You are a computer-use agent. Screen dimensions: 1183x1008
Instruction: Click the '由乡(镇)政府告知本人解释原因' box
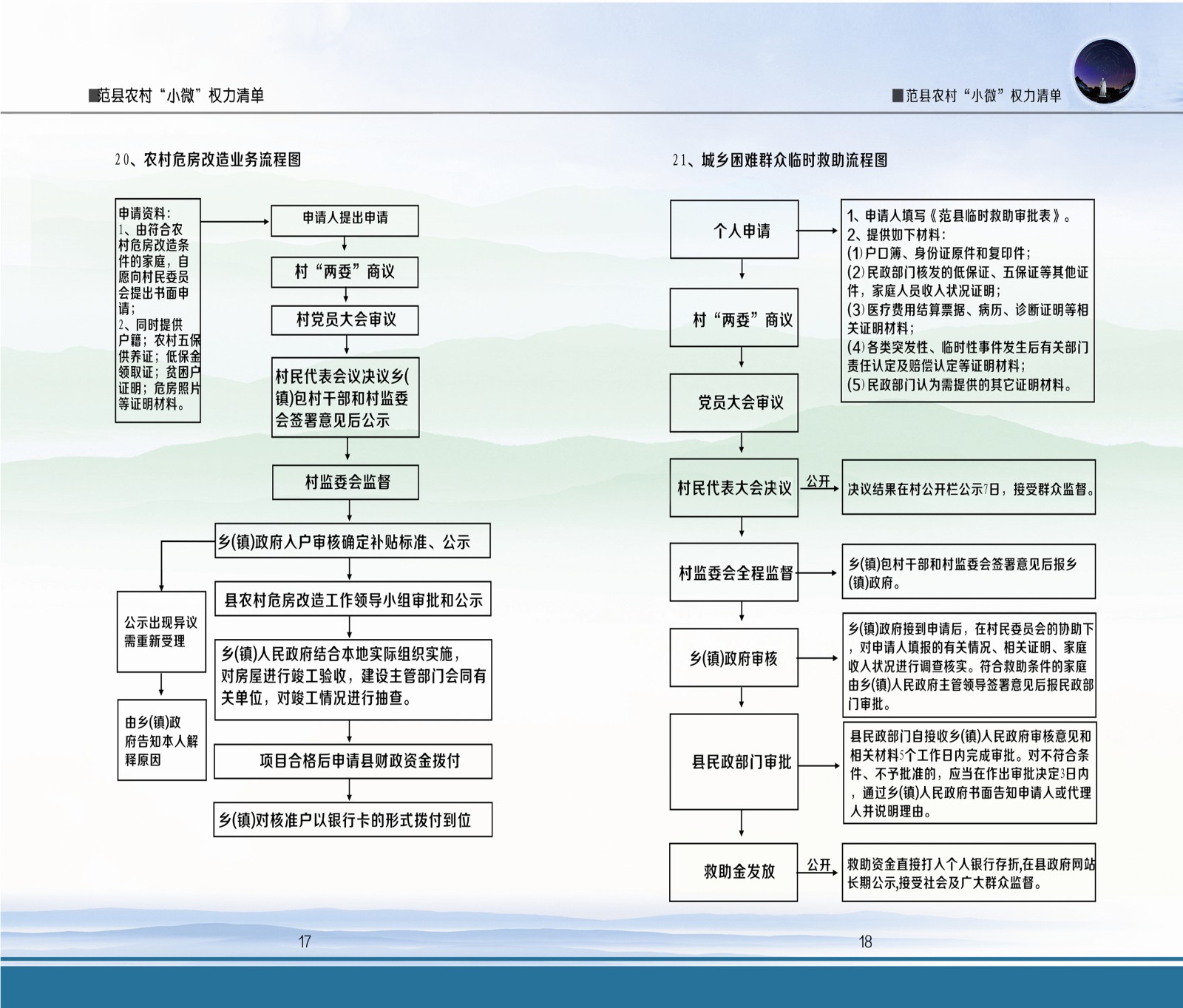(161, 740)
